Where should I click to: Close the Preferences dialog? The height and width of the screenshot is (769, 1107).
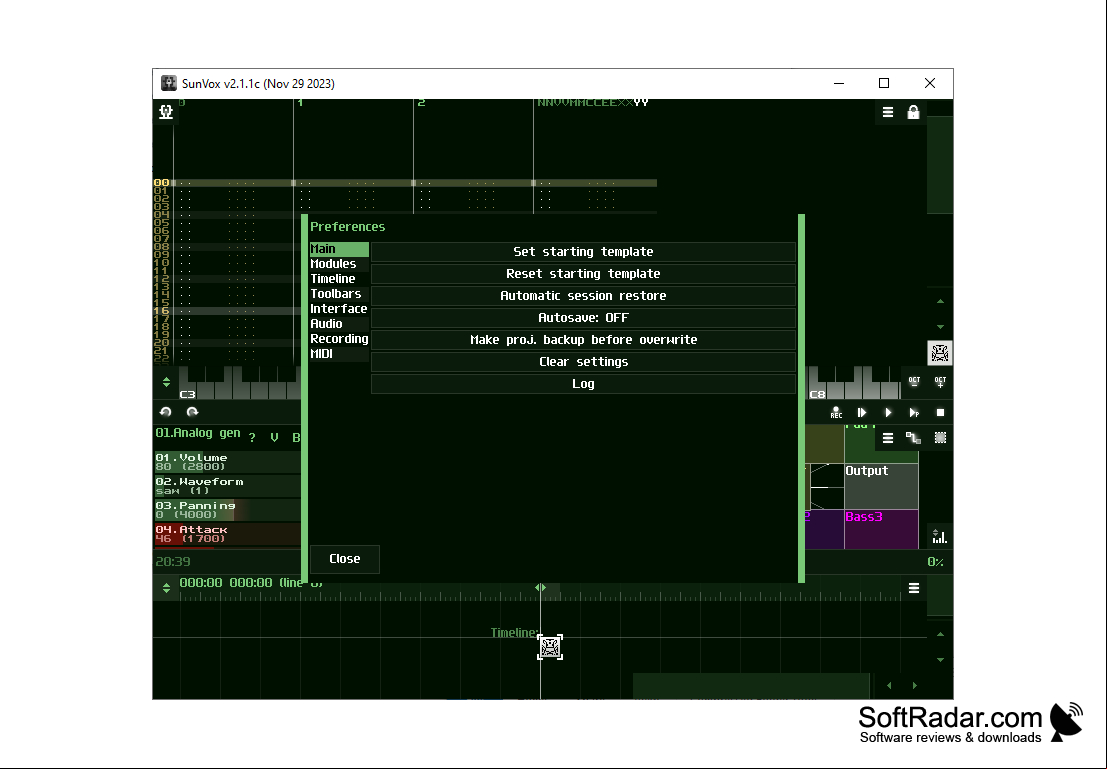tap(345, 559)
